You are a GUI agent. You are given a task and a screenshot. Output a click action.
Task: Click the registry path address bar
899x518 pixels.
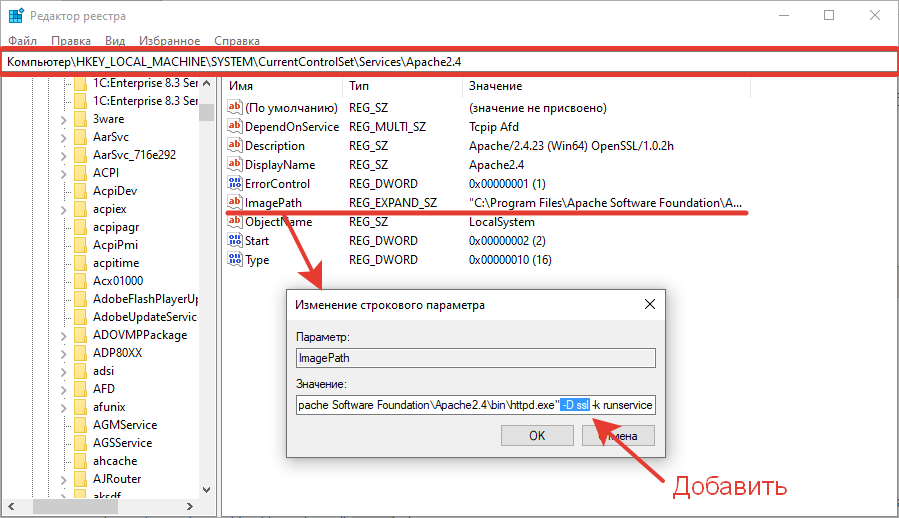449,62
